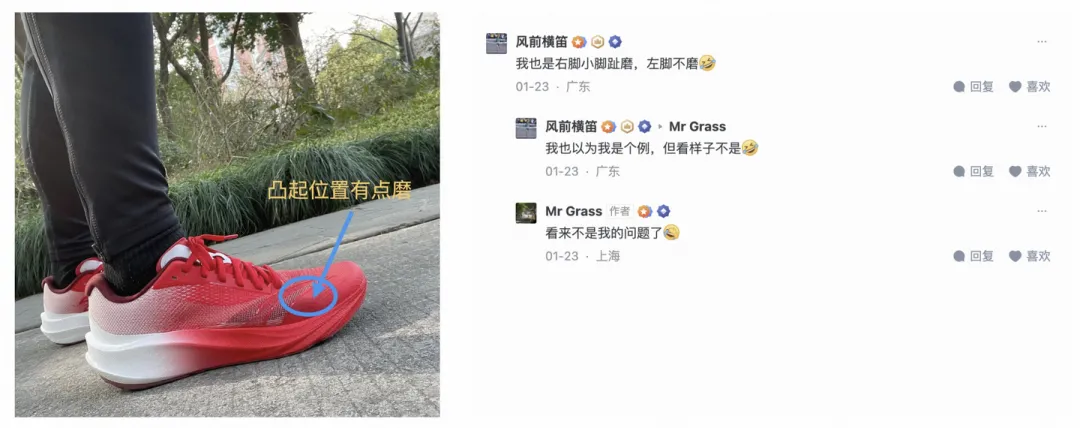Open more options for the 风前横笛 reply
The height and width of the screenshot is (428, 1080).
pyautogui.click(x=1041, y=126)
